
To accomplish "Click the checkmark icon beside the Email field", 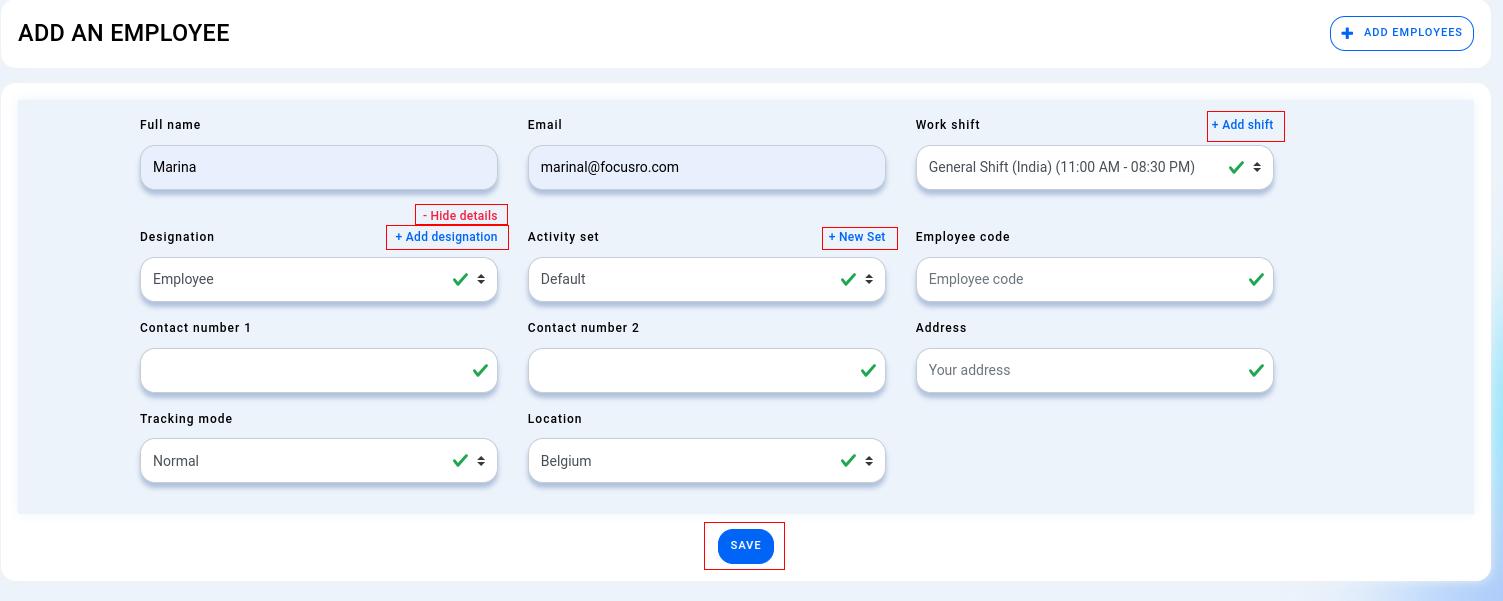I will point(869,167).
